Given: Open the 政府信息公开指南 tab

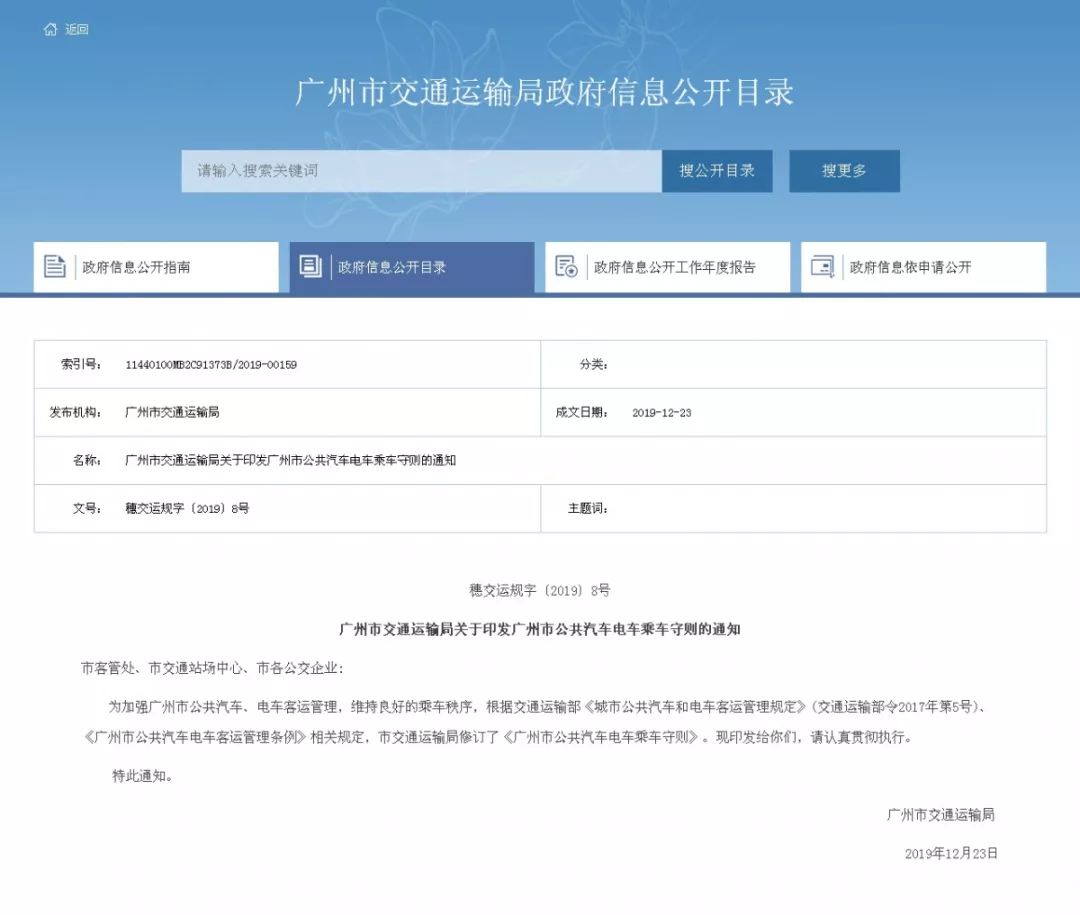Looking at the screenshot, I should [x=137, y=267].
